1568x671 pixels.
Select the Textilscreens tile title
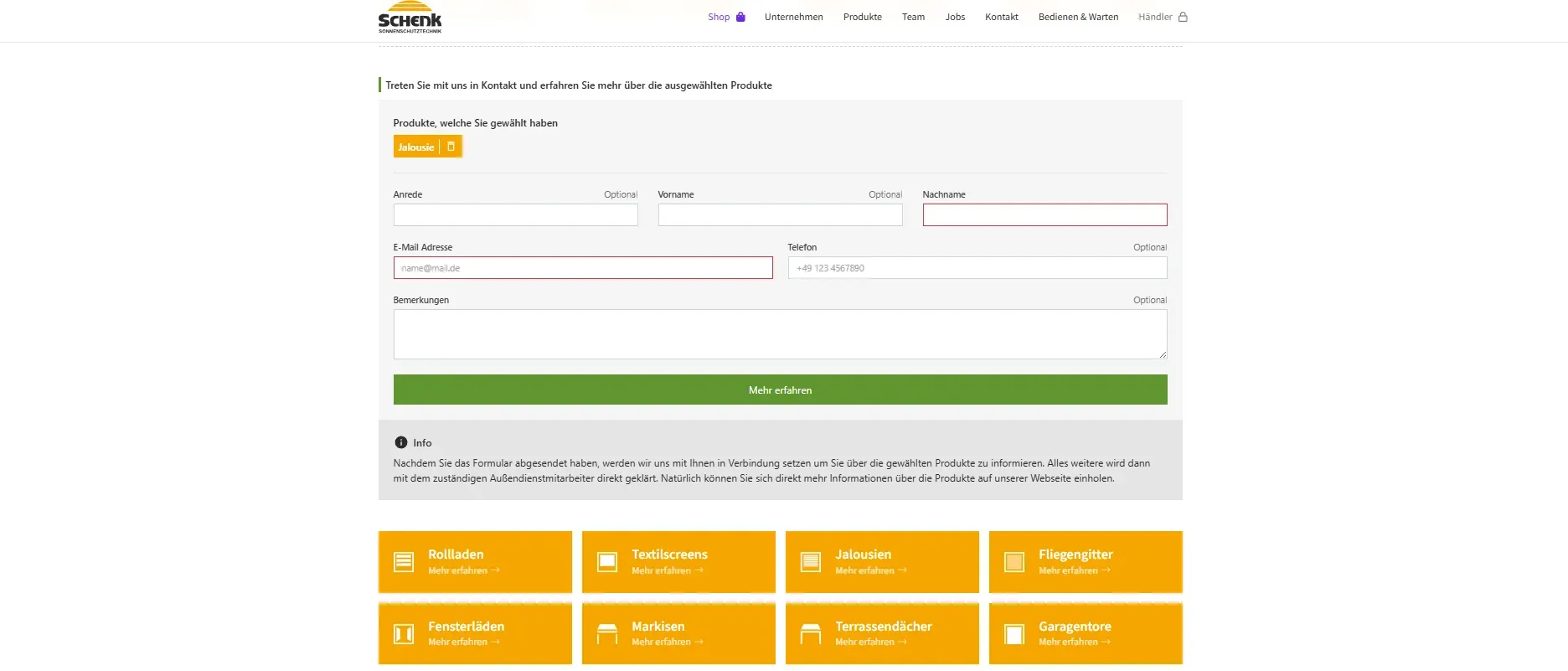(669, 554)
